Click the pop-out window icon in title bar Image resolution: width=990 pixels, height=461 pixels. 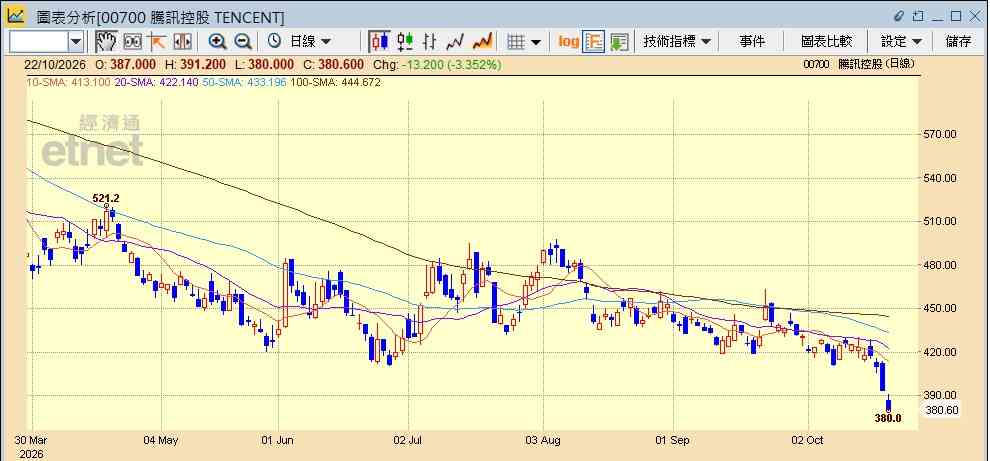pos(919,16)
